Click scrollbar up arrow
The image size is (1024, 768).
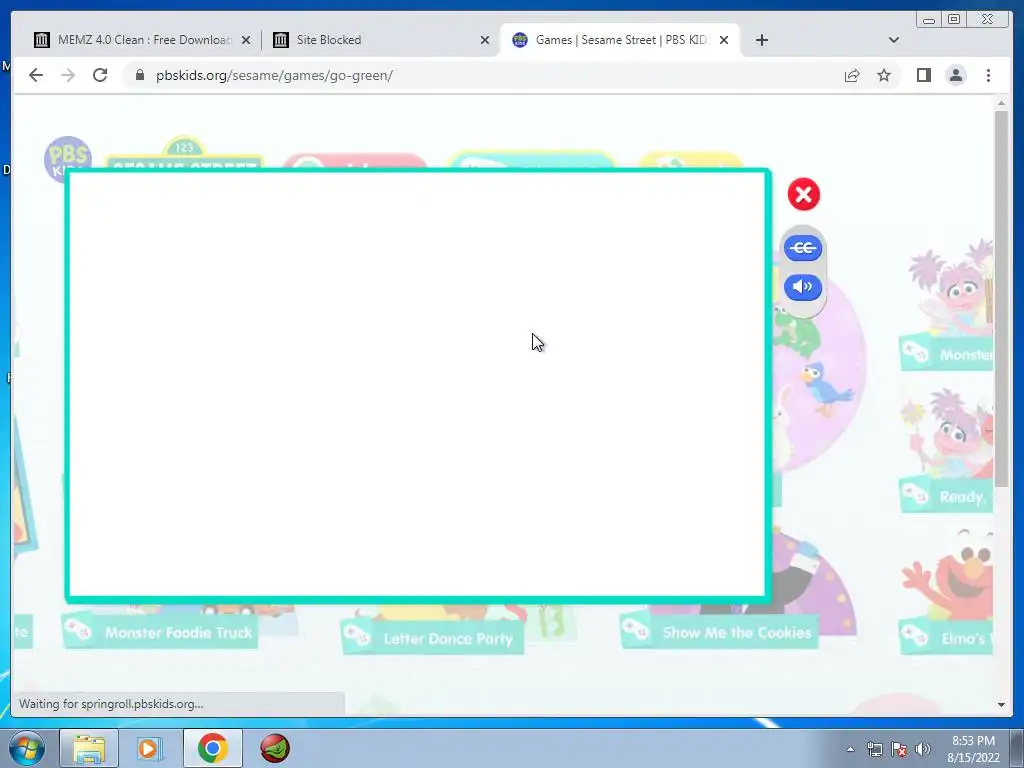tap(1001, 103)
